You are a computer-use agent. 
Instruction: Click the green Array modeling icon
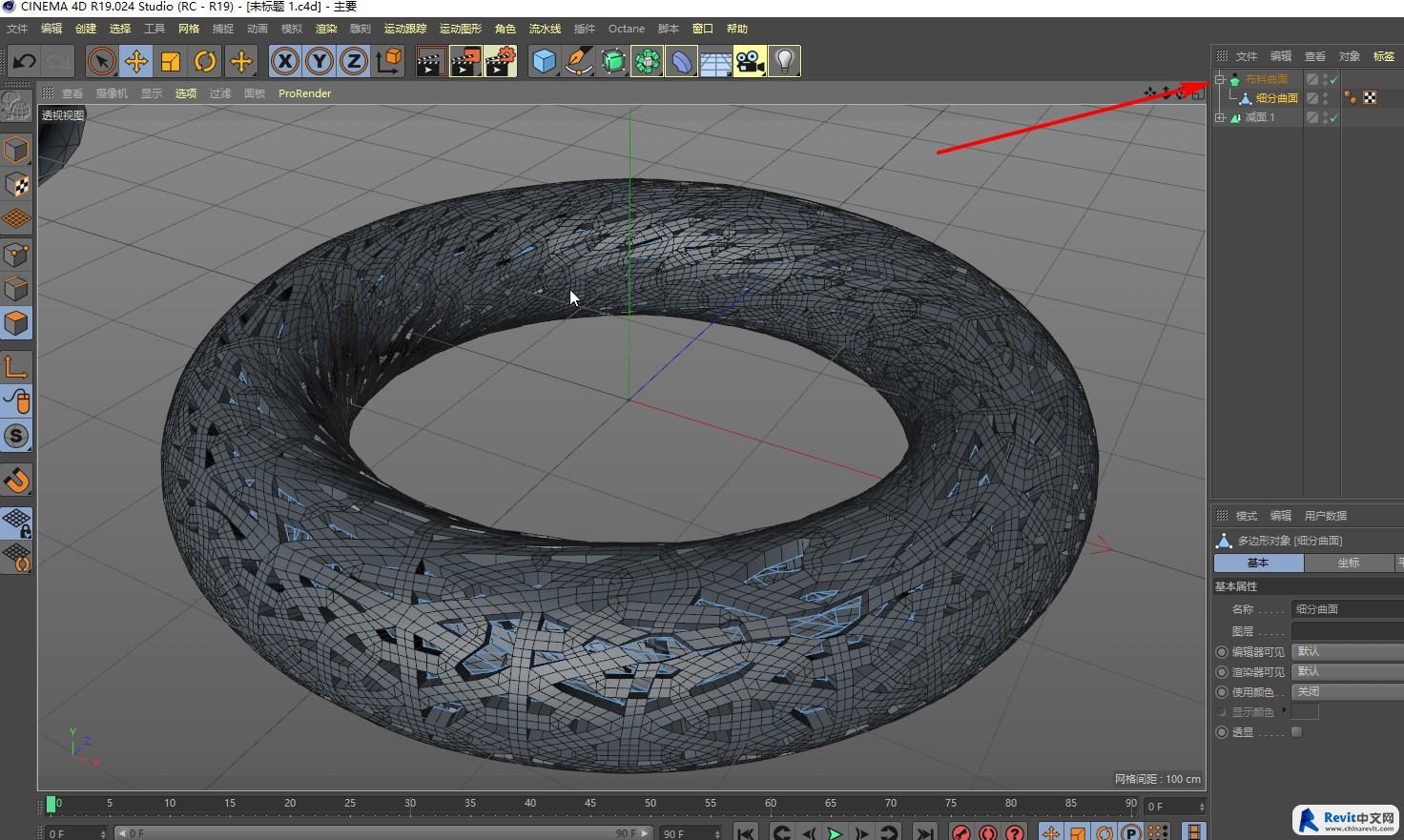tap(647, 61)
